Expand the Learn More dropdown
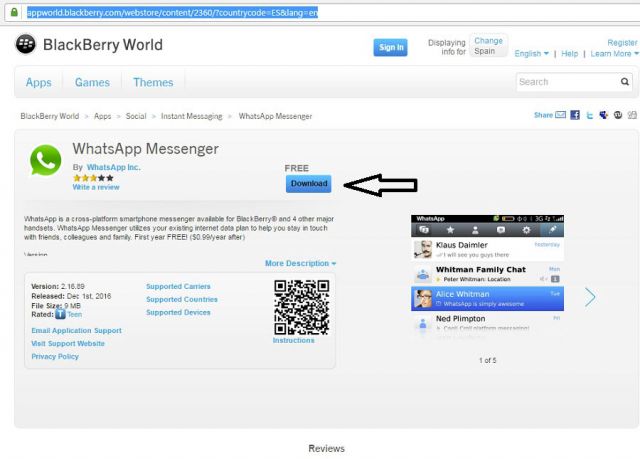Viewport: 640px width, 459px height. pos(614,53)
